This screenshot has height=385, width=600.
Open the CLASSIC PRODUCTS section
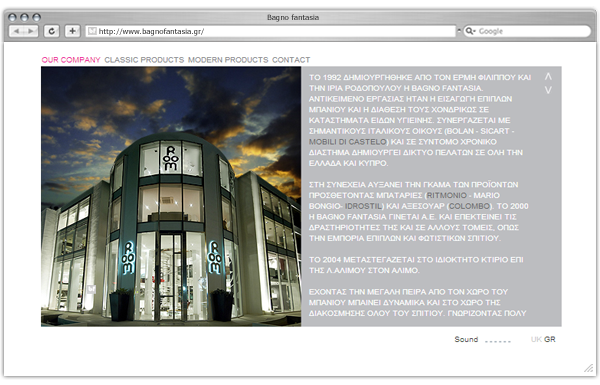click(144, 60)
